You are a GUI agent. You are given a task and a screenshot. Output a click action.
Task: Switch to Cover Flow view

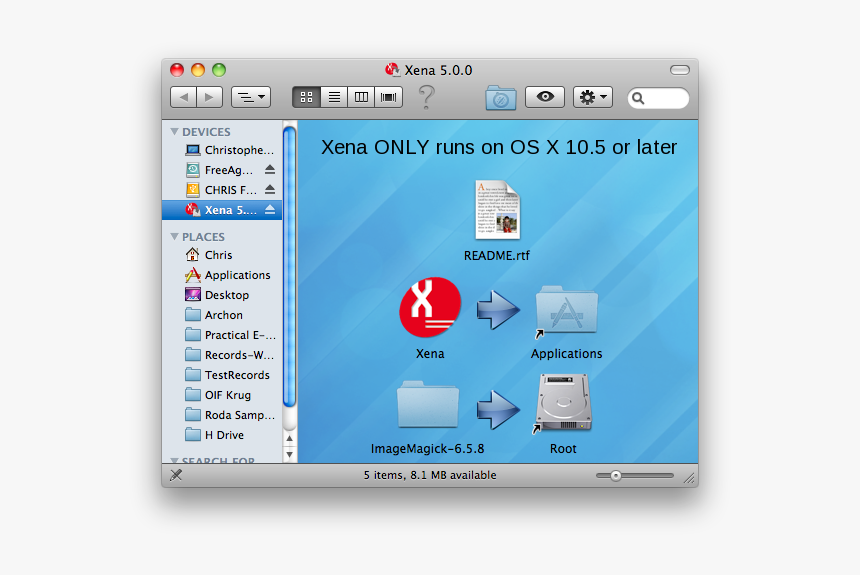pos(388,97)
